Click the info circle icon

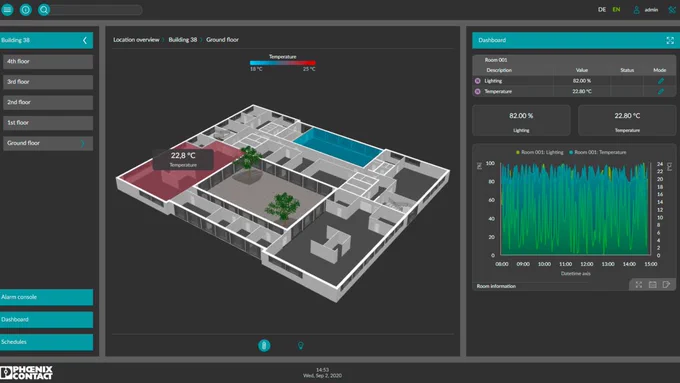point(26,10)
